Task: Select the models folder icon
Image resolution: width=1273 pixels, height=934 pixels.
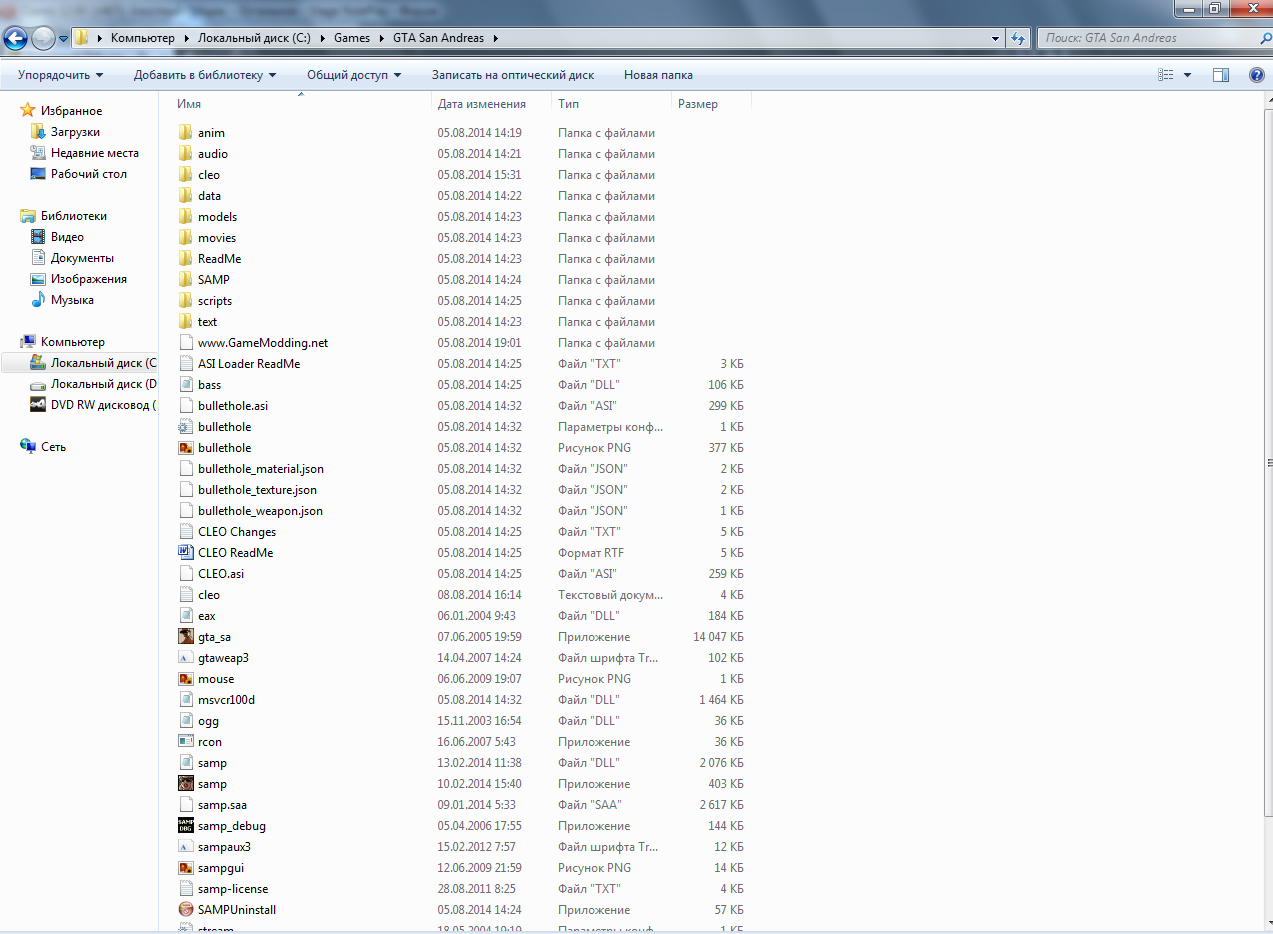Action: point(185,217)
